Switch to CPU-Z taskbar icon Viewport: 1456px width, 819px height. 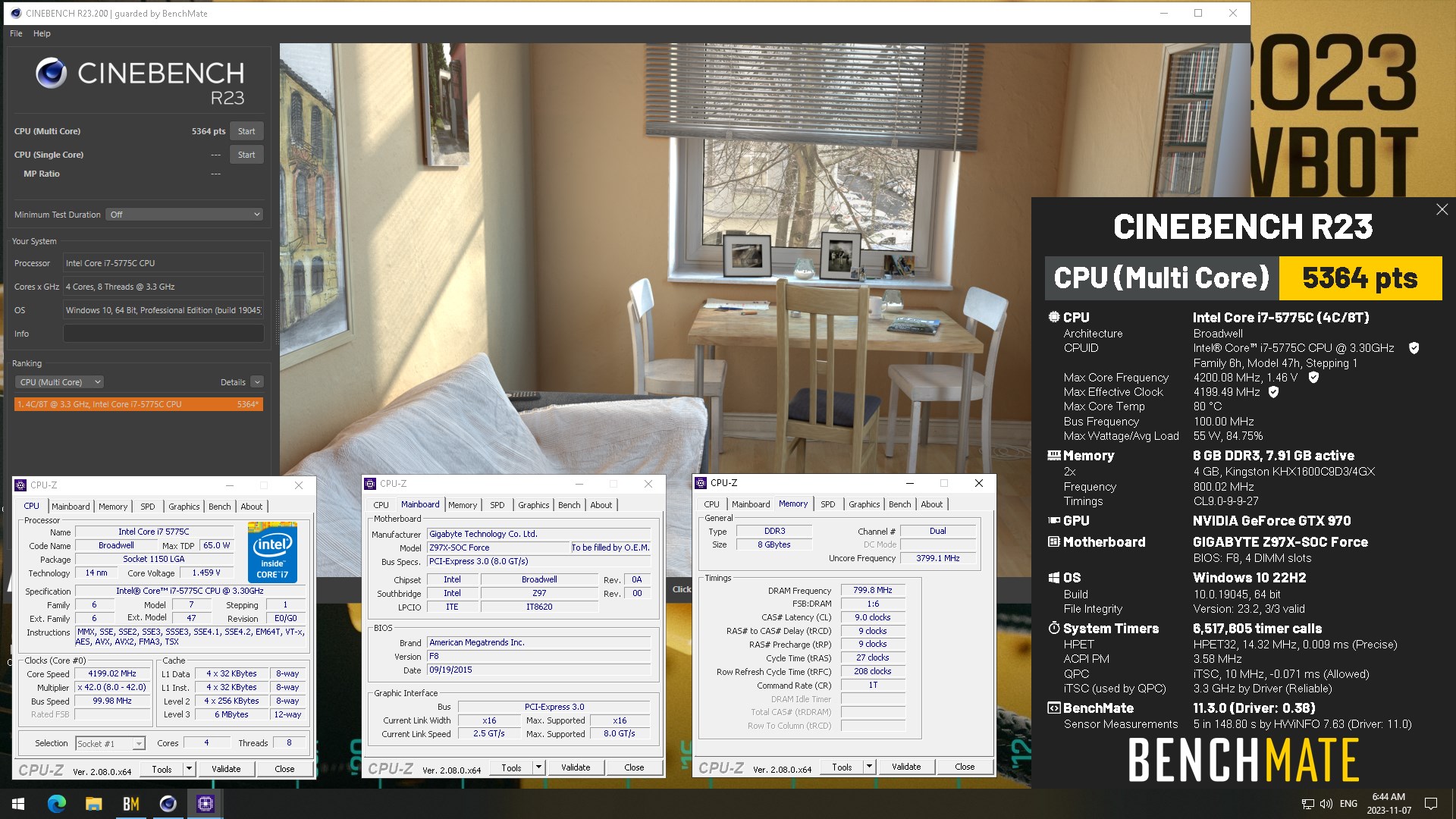click(206, 804)
